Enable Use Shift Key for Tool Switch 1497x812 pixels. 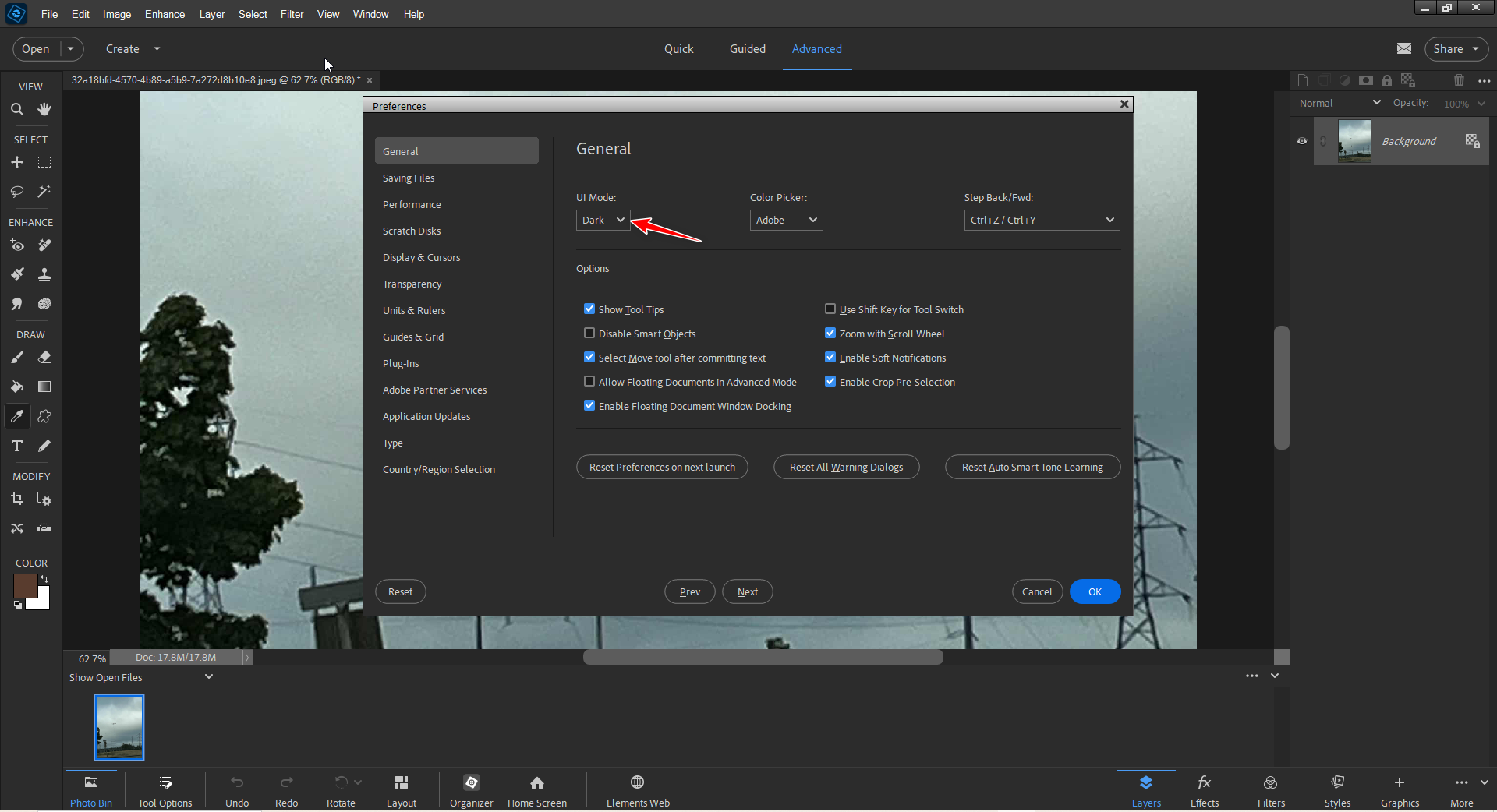830,309
